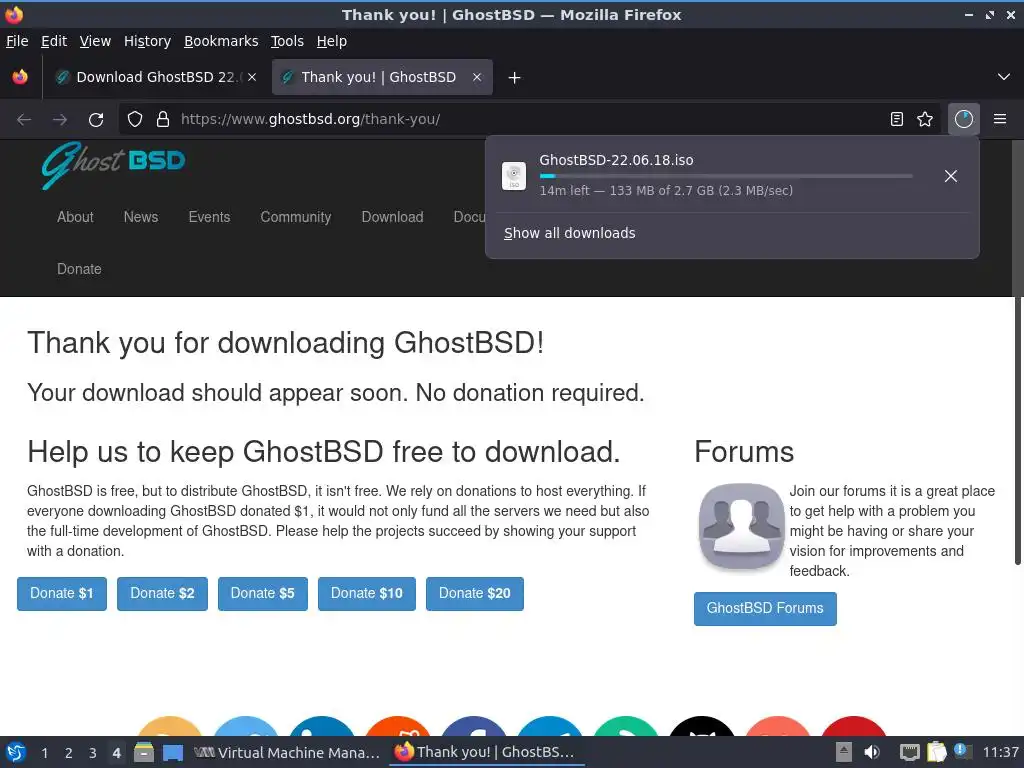The image size is (1024, 768).
Task: Bookmark this page with the star
Action: (x=925, y=119)
